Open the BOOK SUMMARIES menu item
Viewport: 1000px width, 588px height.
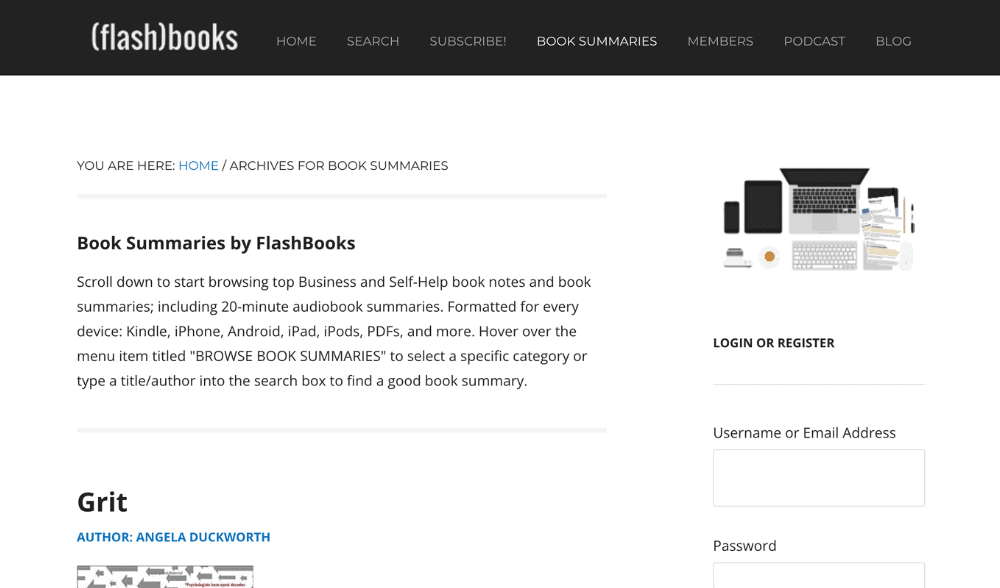click(x=597, y=41)
